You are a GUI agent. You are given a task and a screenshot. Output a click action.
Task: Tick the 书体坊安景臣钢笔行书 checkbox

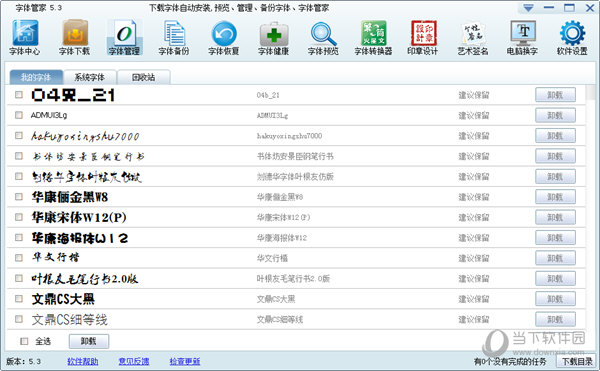[19, 156]
